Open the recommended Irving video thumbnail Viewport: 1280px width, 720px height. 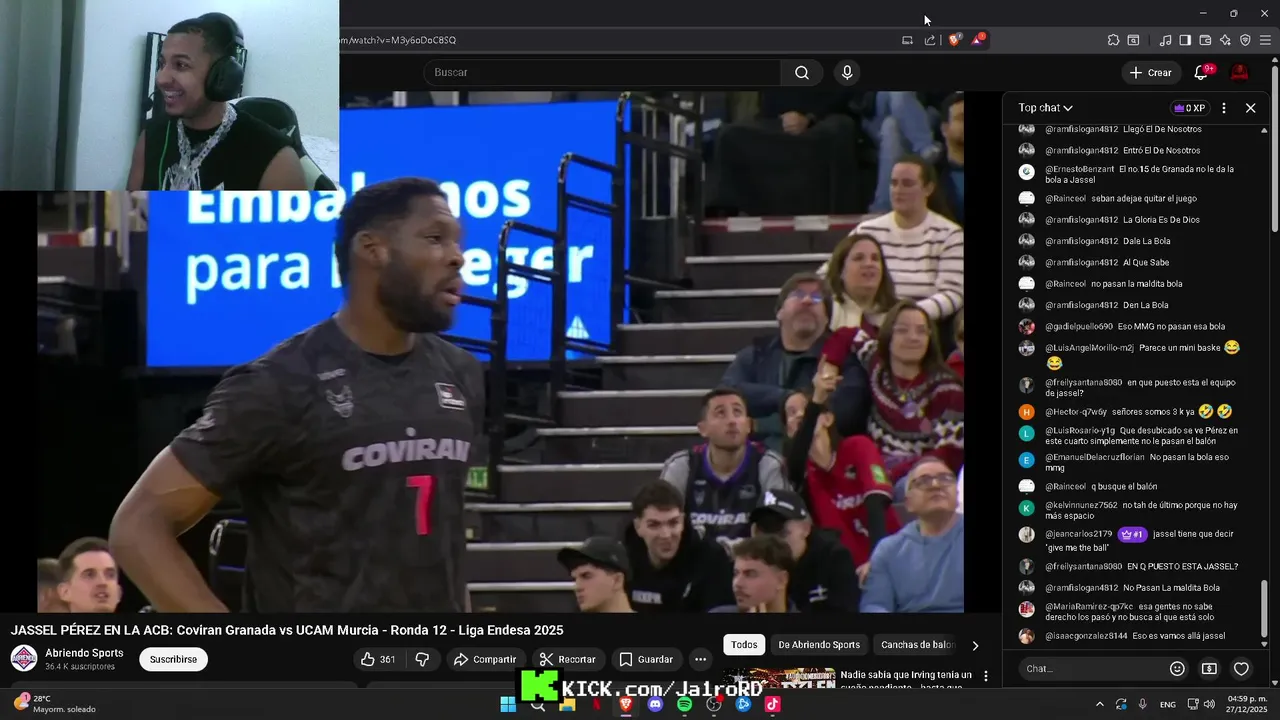point(778,678)
